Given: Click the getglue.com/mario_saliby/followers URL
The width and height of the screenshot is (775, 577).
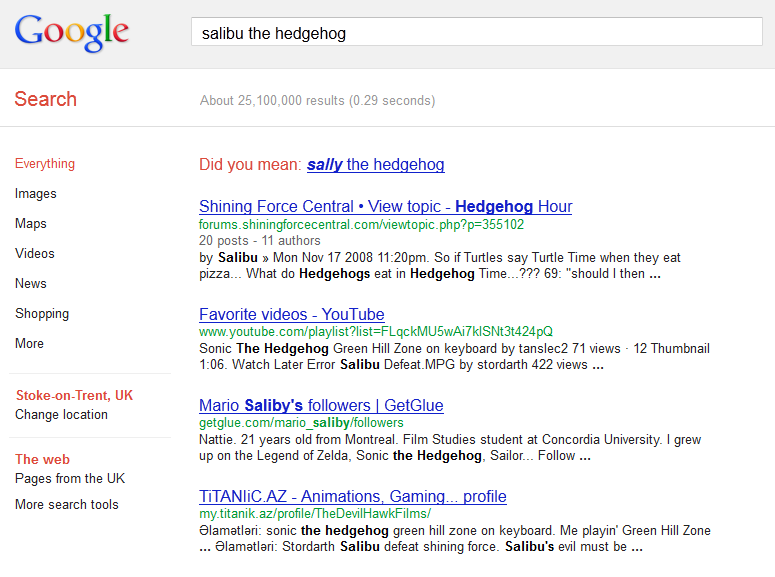Looking at the screenshot, I should [301, 423].
